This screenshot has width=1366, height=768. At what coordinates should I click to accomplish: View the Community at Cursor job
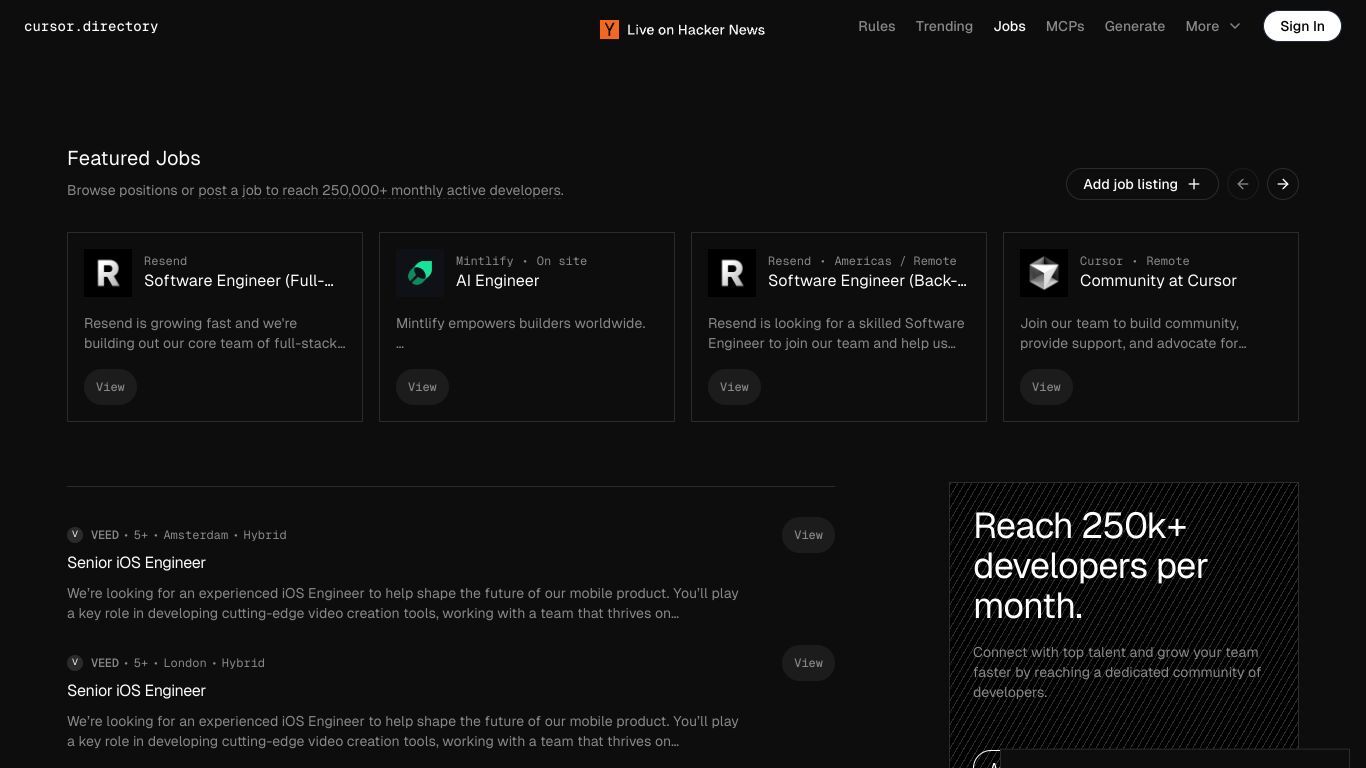(1046, 387)
